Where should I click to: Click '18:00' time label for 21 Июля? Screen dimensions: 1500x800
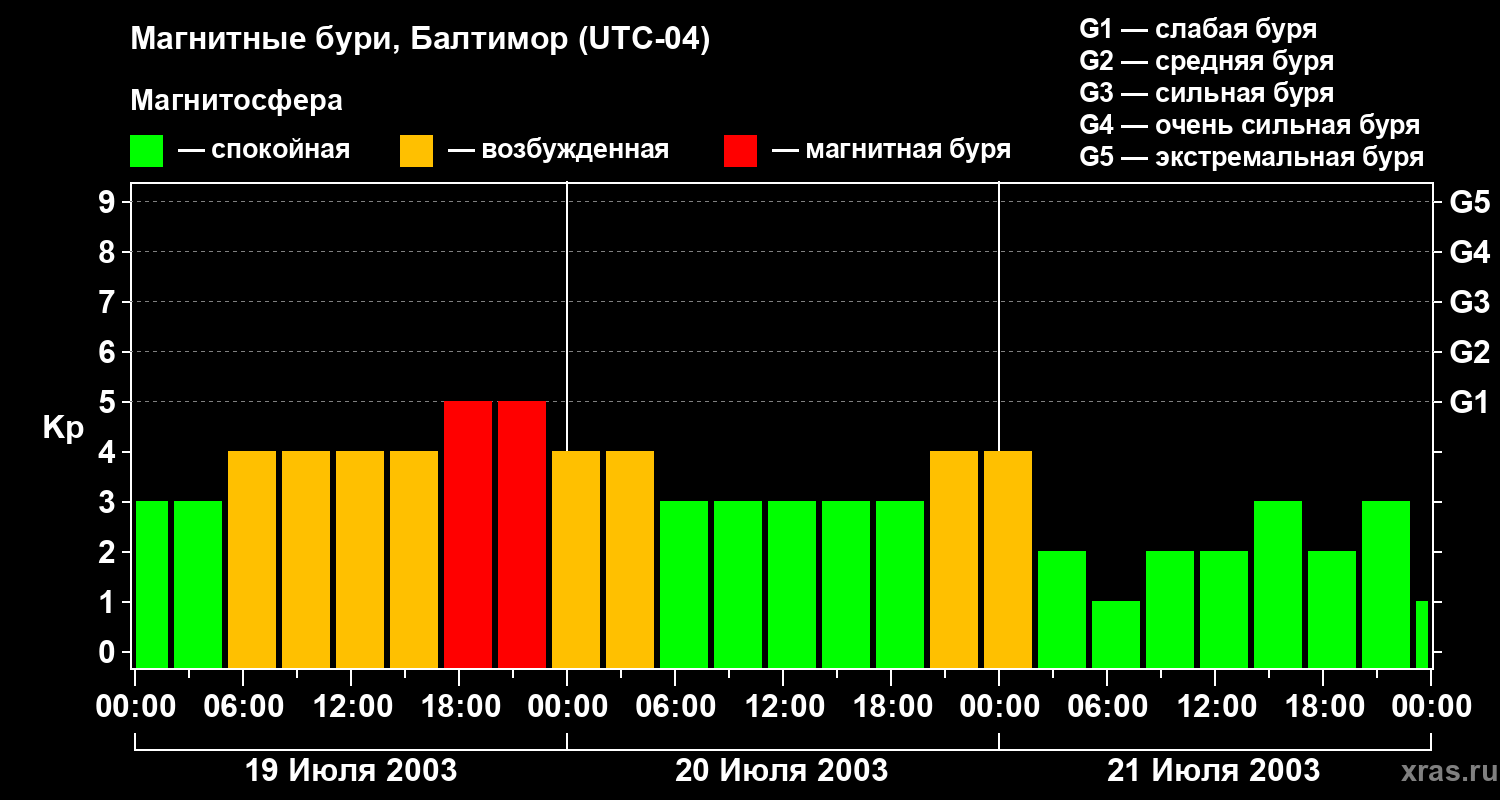pos(1323,707)
